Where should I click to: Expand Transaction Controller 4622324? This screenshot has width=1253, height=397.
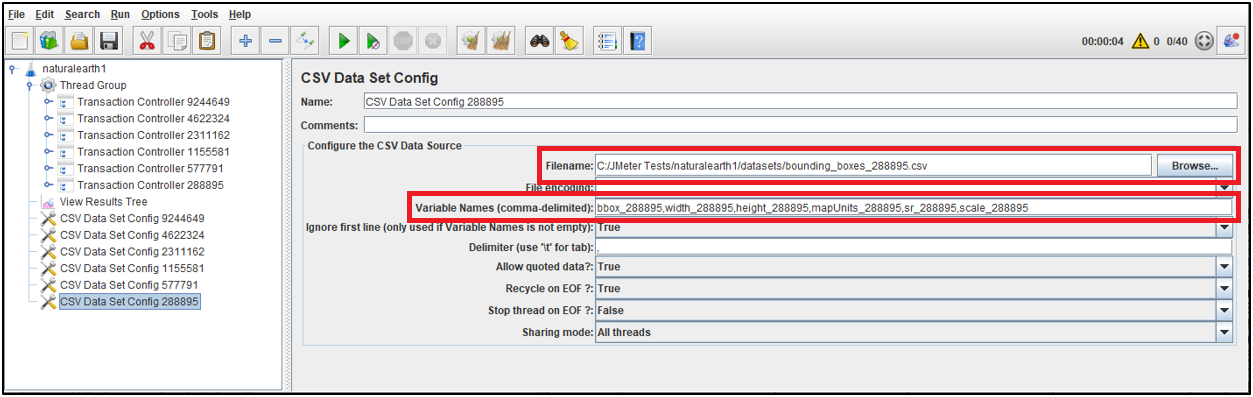(x=47, y=119)
